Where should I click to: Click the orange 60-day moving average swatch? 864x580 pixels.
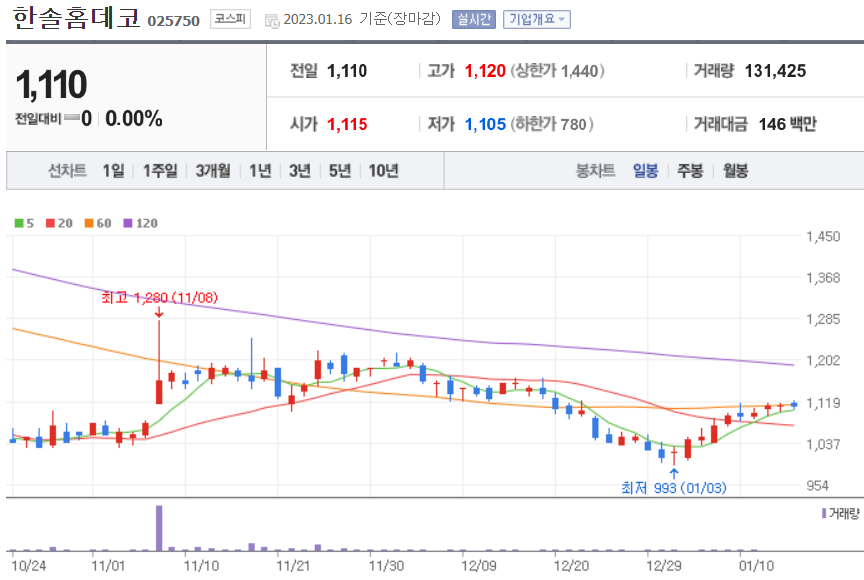(89, 223)
